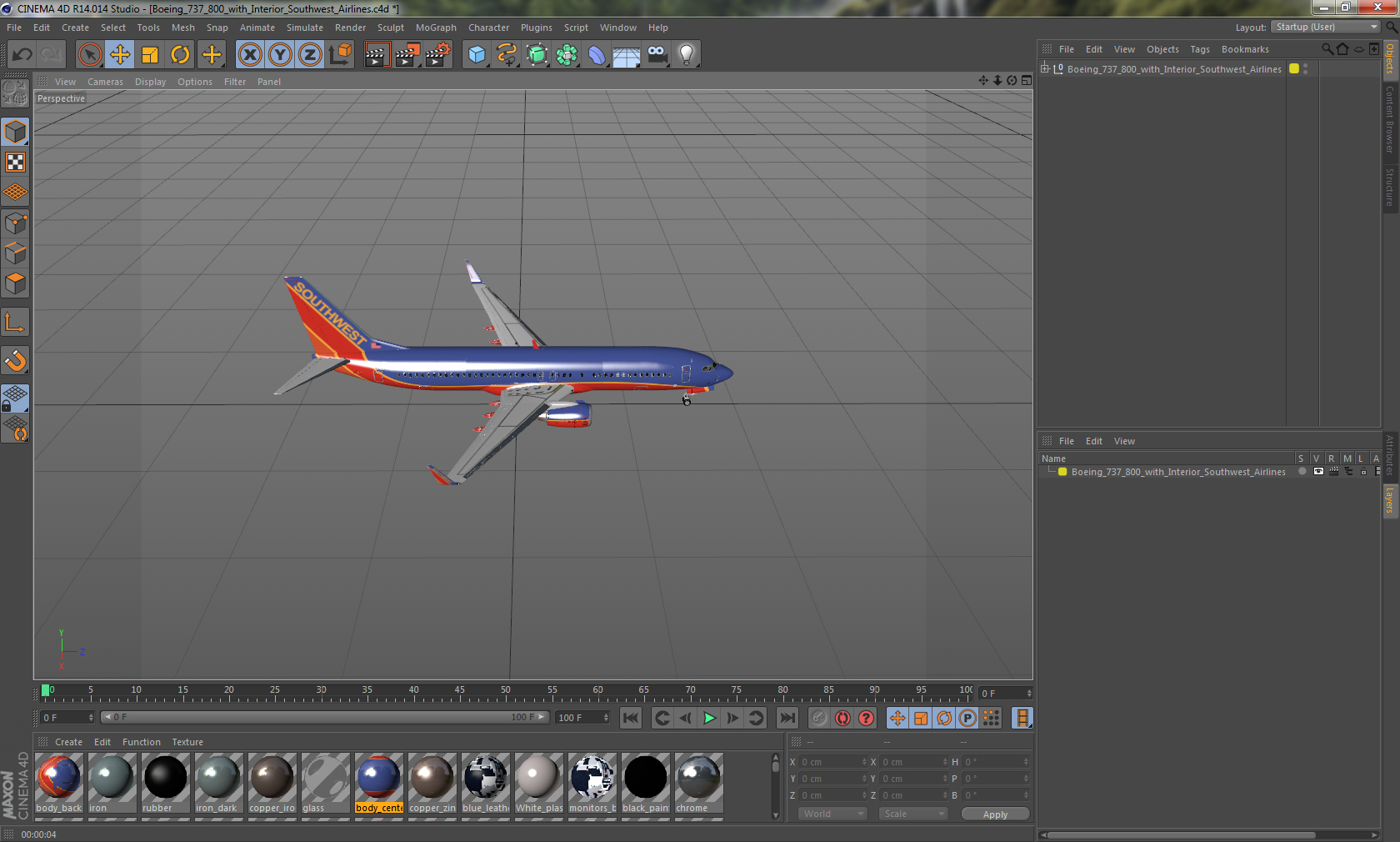Switch to Edges mode

15,253
